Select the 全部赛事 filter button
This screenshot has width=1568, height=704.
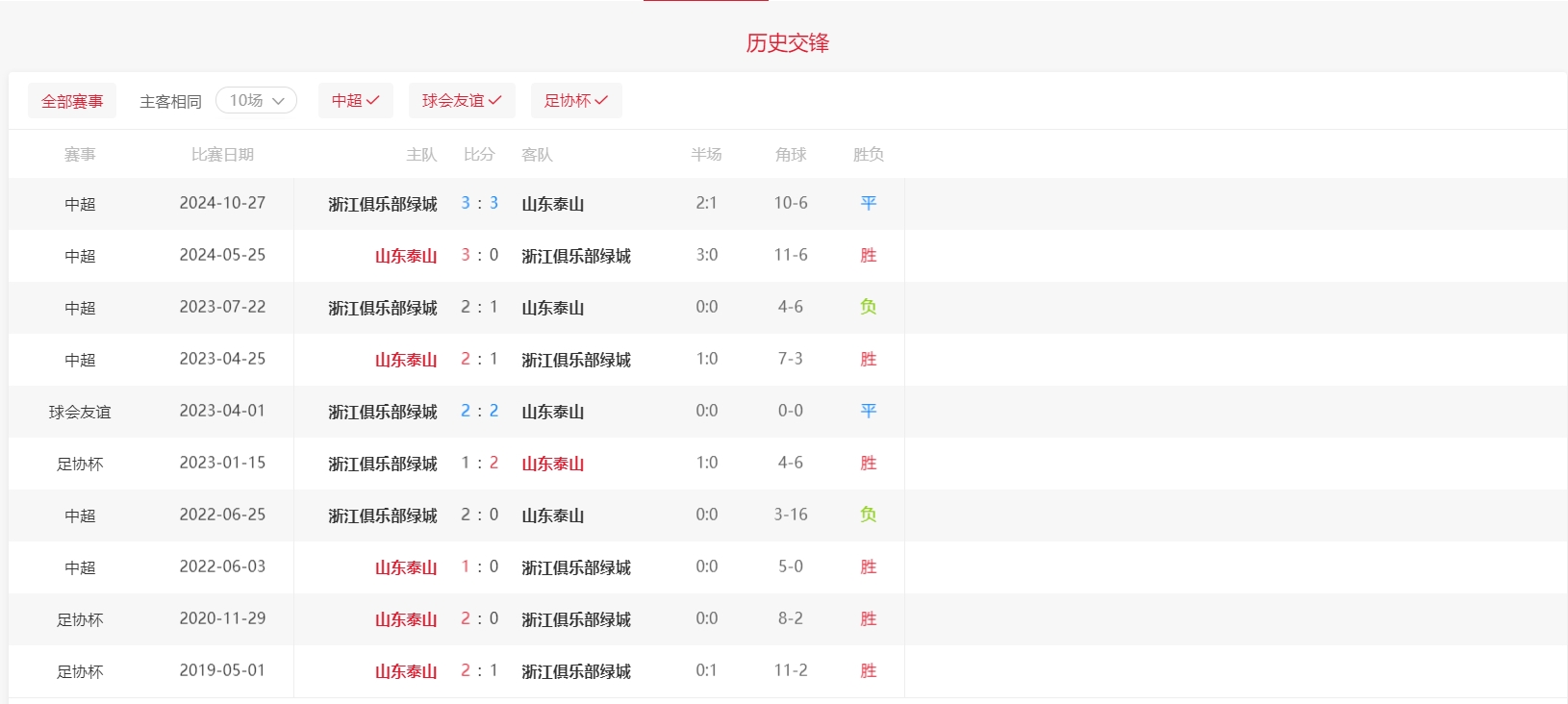(x=72, y=101)
